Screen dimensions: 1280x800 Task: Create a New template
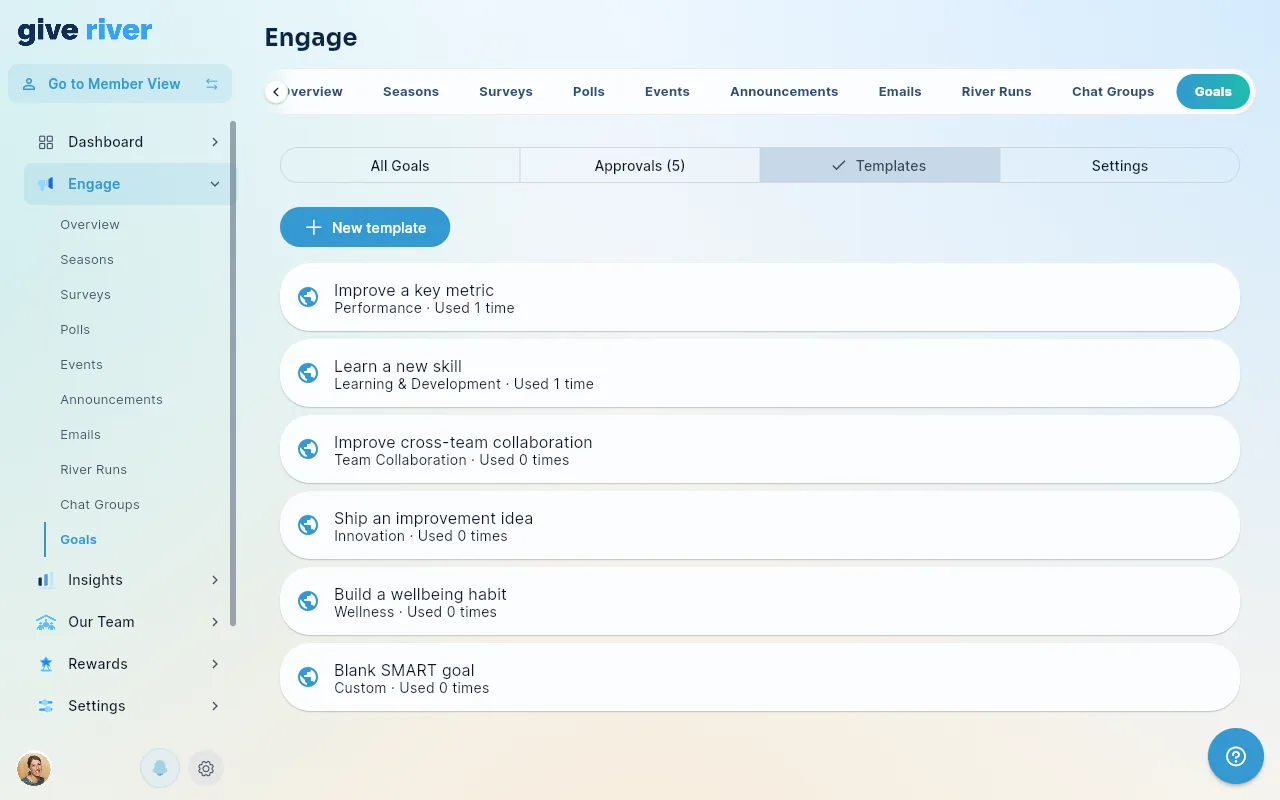coord(365,227)
